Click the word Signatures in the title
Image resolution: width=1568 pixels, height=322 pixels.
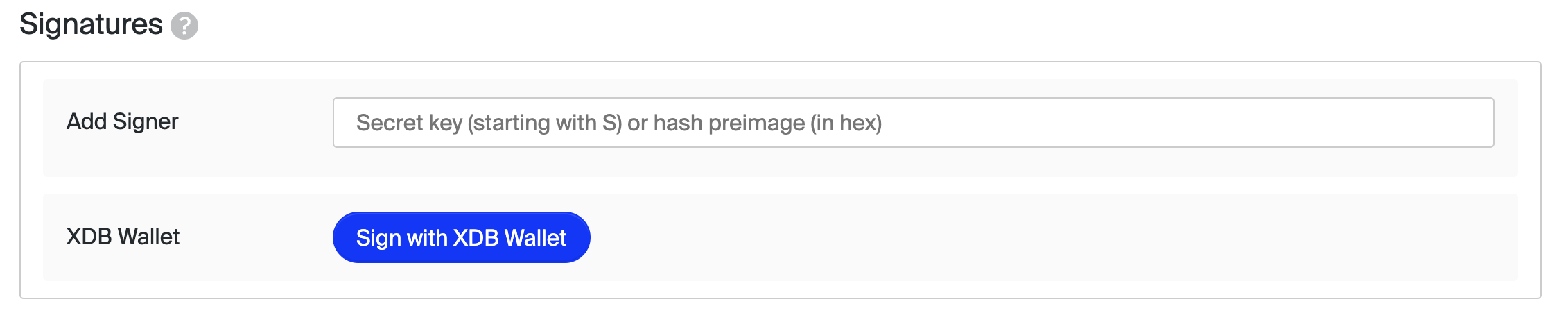click(x=91, y=24)
